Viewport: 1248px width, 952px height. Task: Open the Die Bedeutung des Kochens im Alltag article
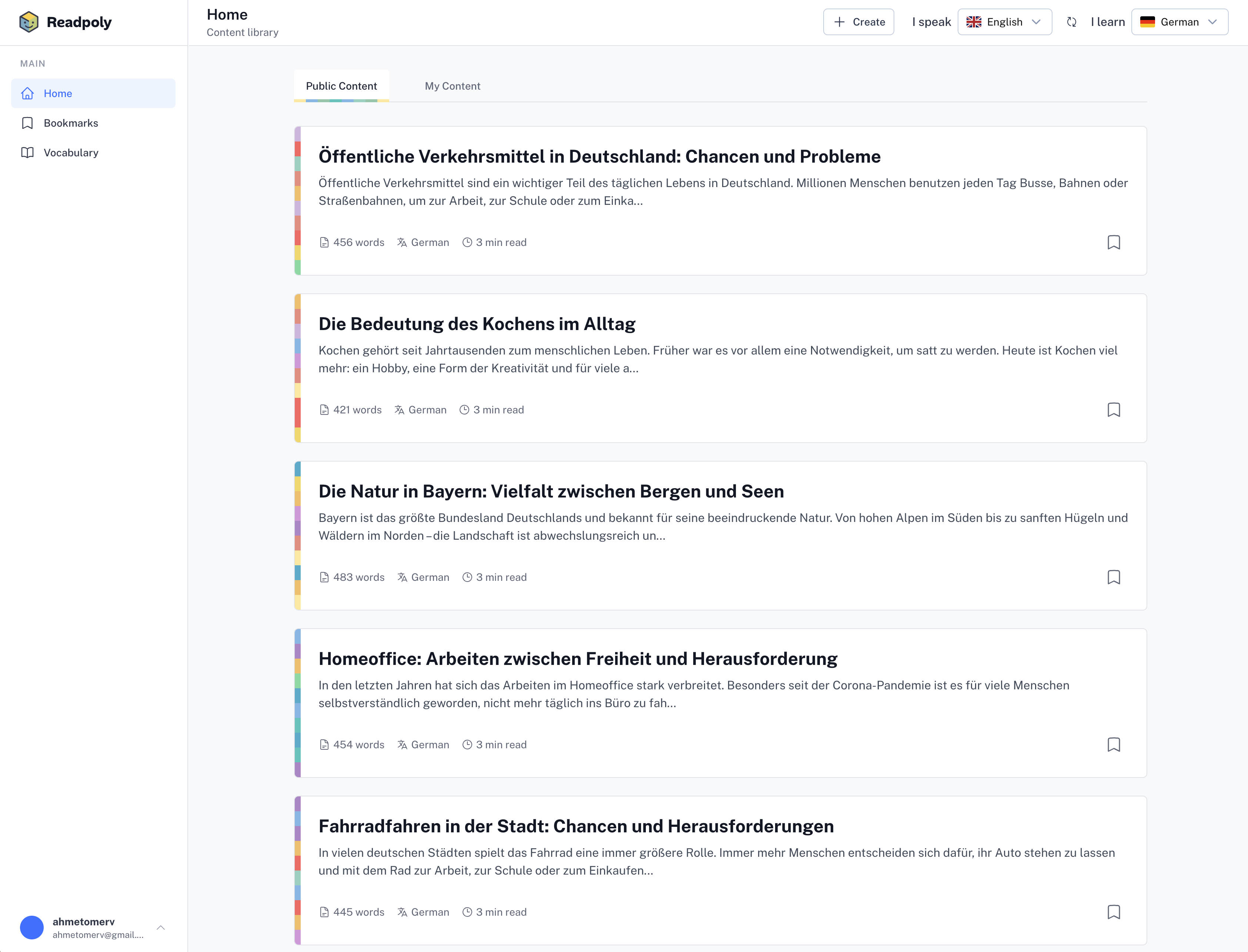pos(477,324)
